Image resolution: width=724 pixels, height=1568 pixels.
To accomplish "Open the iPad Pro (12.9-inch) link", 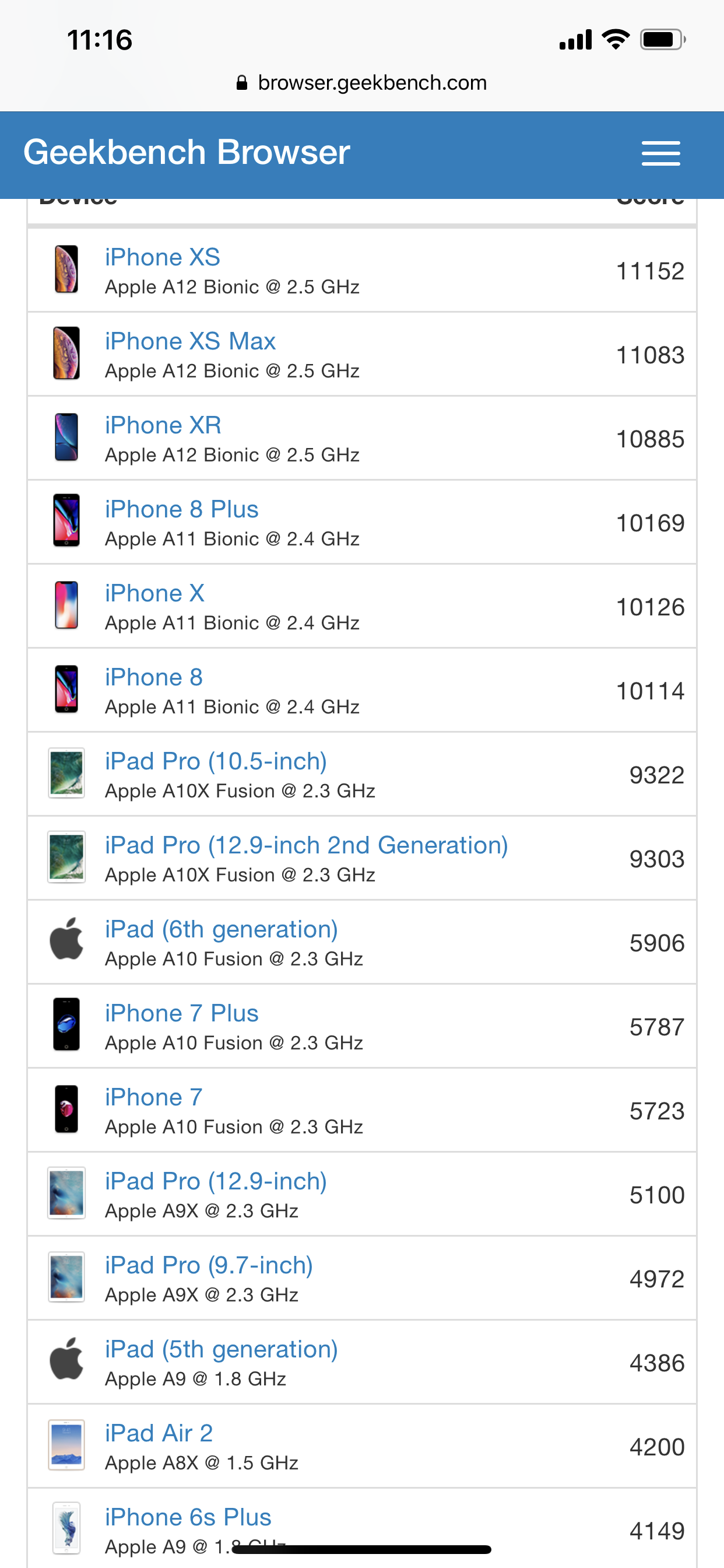I will [216, 1181].
